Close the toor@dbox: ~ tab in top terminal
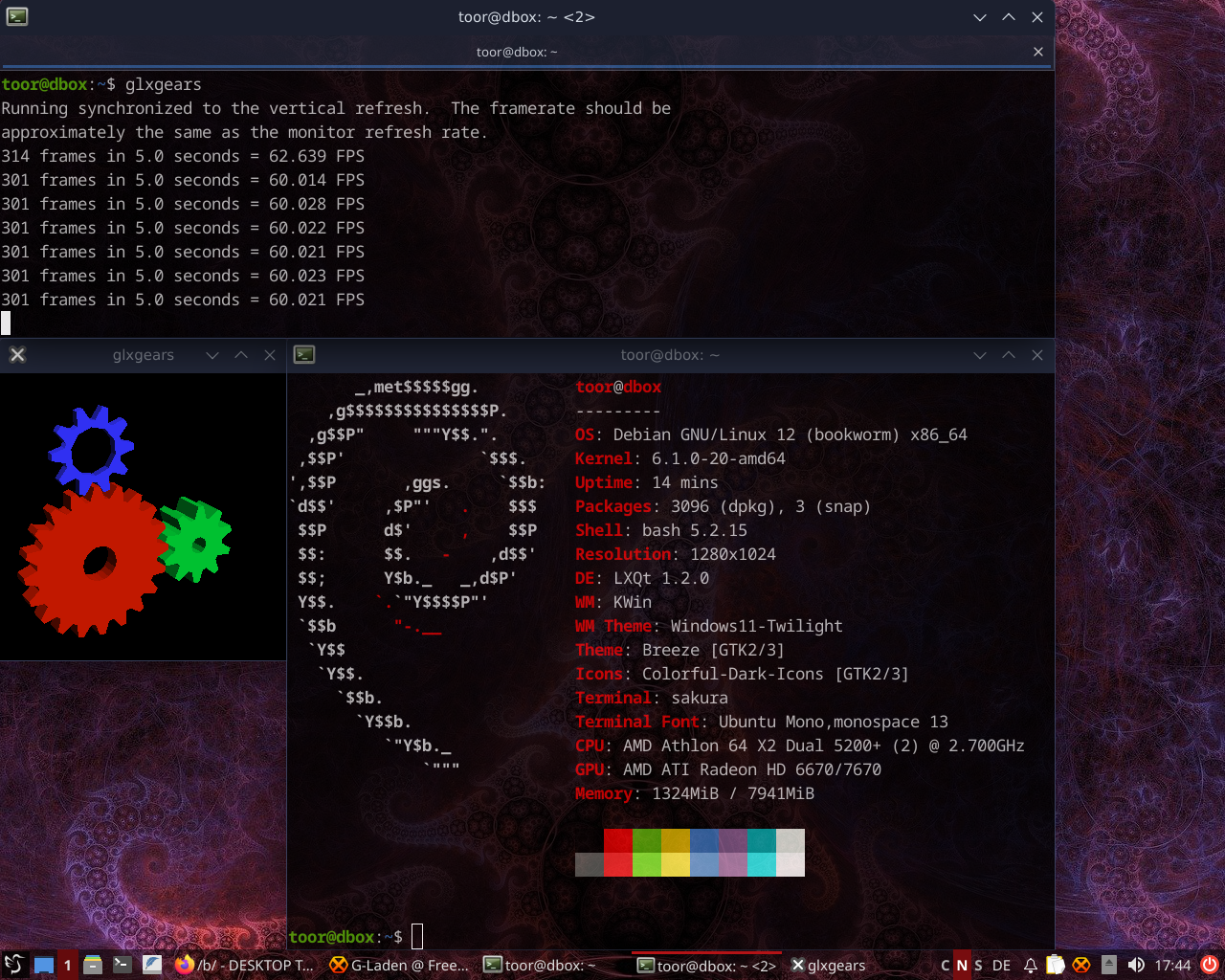The width and height of the screenshot is (1225, 980). point(1038,52)
